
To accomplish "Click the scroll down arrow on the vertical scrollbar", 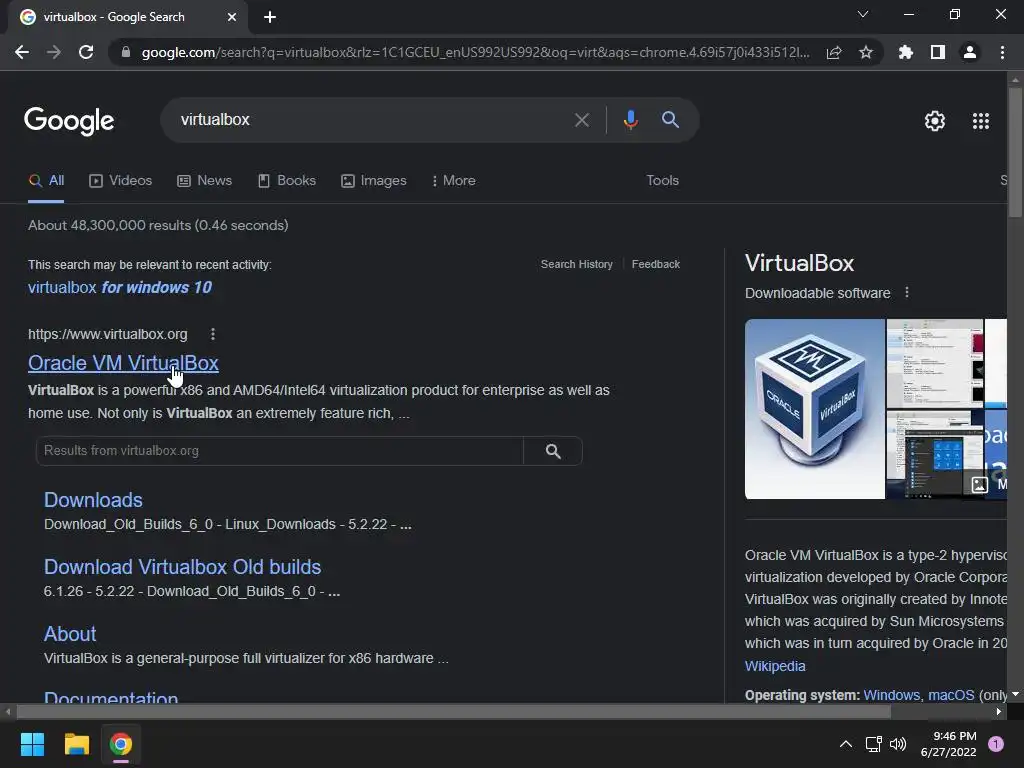I will pyautogui.click(x=1015, y=694).
